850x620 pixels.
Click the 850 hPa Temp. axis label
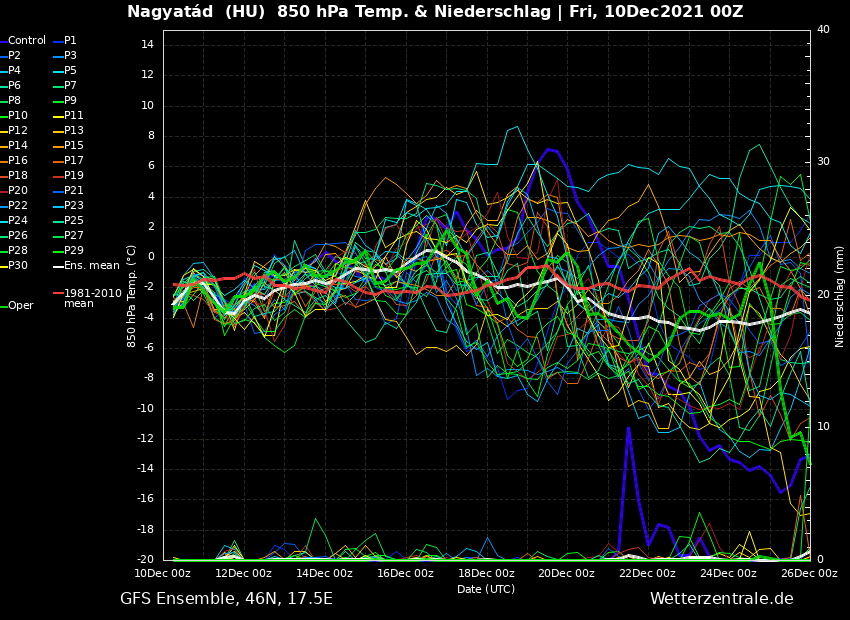click(132, 296)
